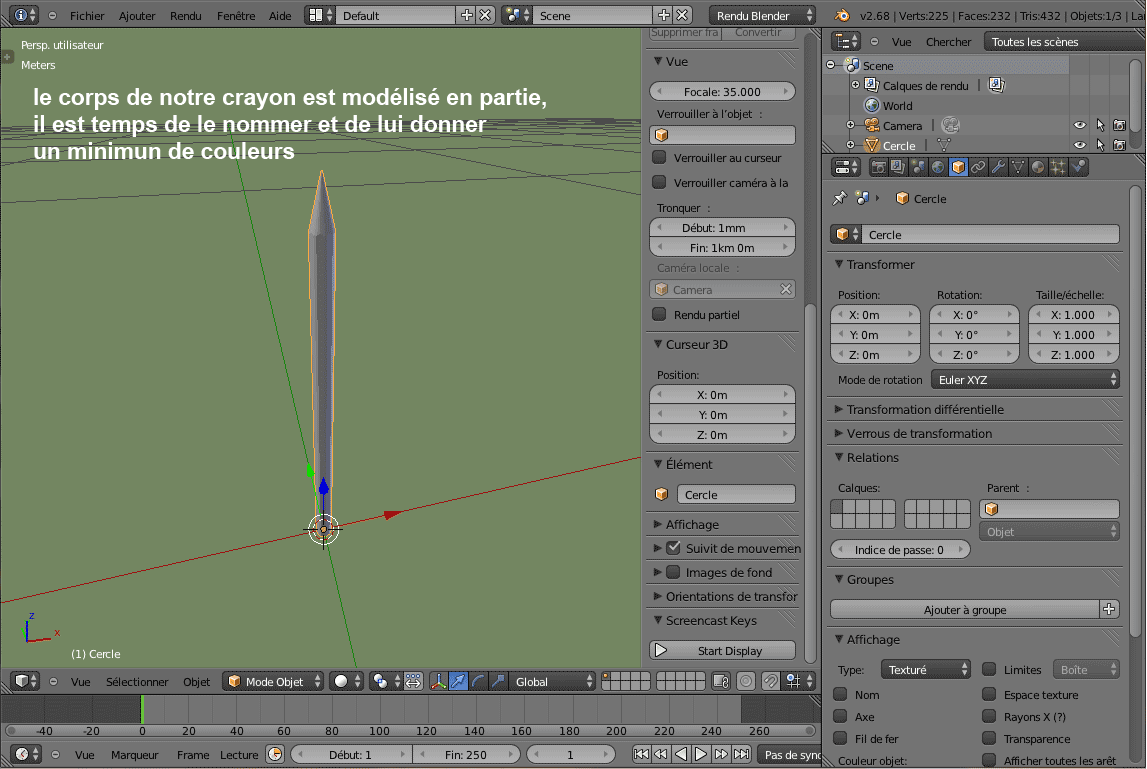Open the Global orientation dropdown

(552, 682)
